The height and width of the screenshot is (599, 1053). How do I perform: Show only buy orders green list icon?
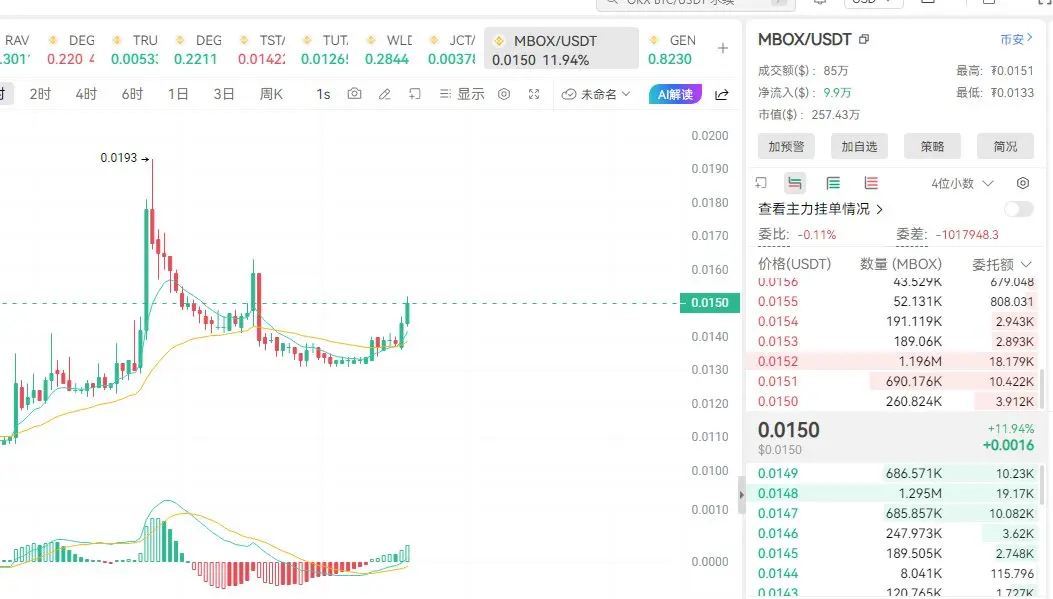pyautogui.click(x=833, y=183)
